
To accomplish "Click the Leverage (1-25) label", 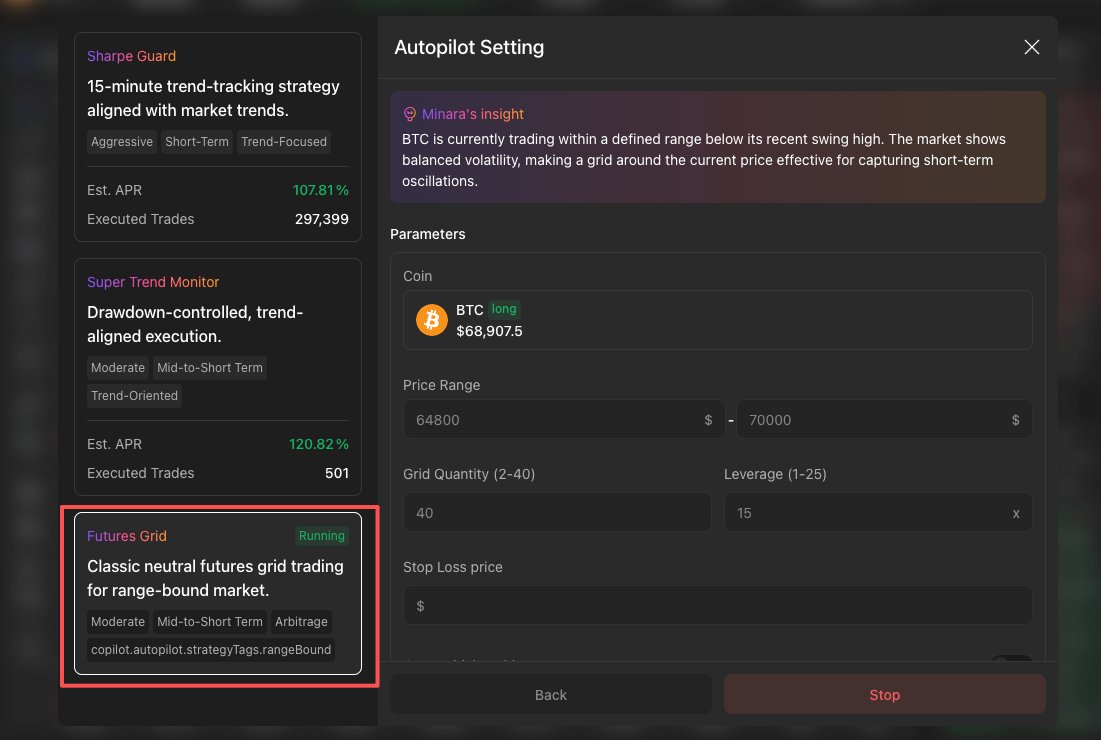I will coord(775,475).
